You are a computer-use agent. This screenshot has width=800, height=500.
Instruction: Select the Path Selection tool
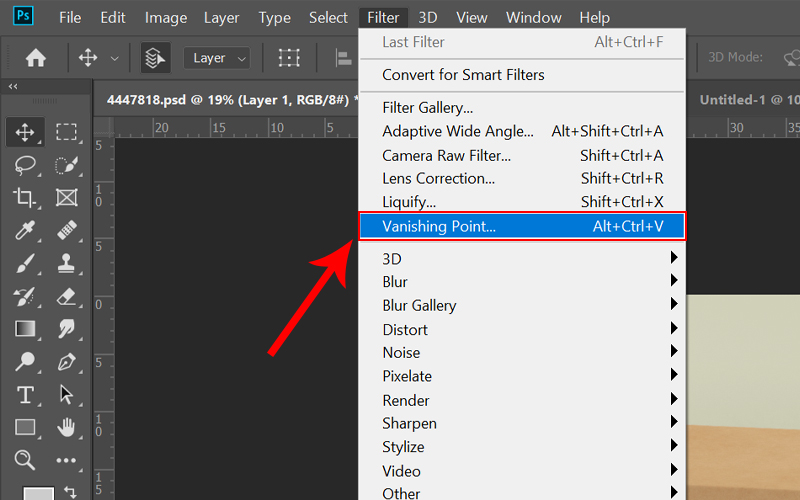(66, 395)
